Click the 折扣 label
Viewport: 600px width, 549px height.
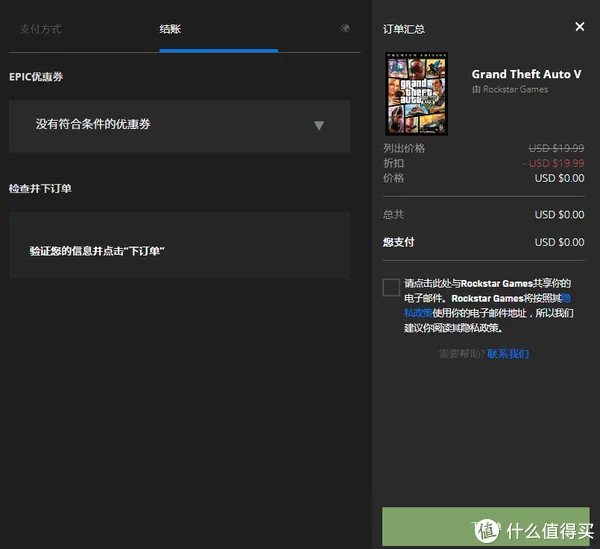[393, 163]
